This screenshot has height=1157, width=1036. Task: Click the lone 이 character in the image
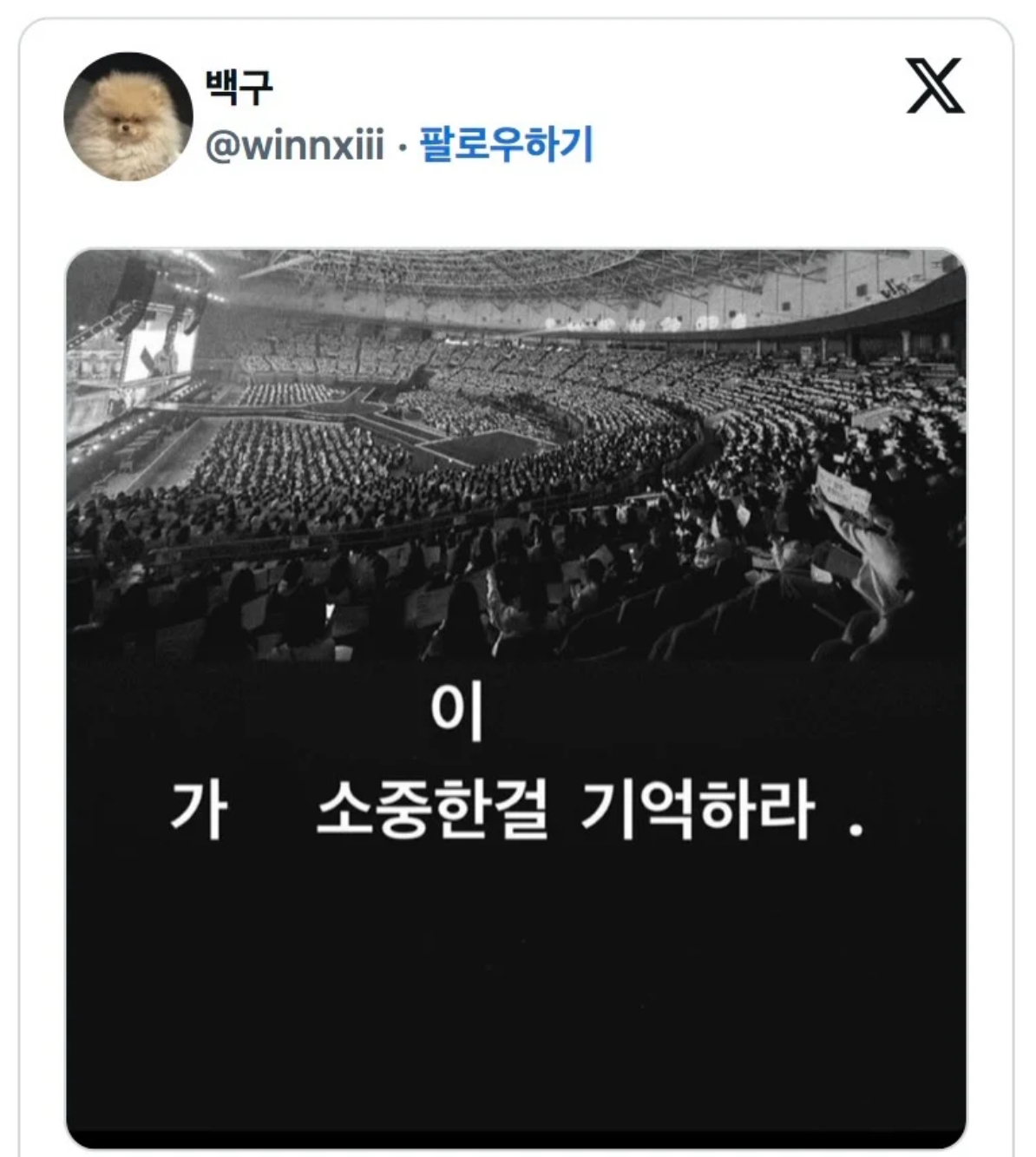(x=456, y=711)
